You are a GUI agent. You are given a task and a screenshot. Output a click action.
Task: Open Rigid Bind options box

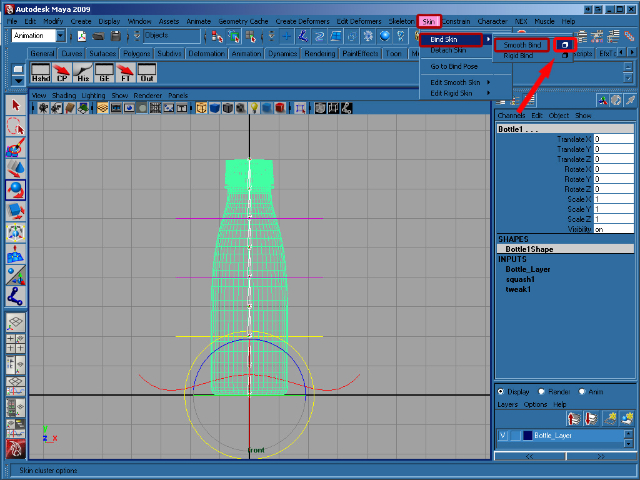[565, 56]
